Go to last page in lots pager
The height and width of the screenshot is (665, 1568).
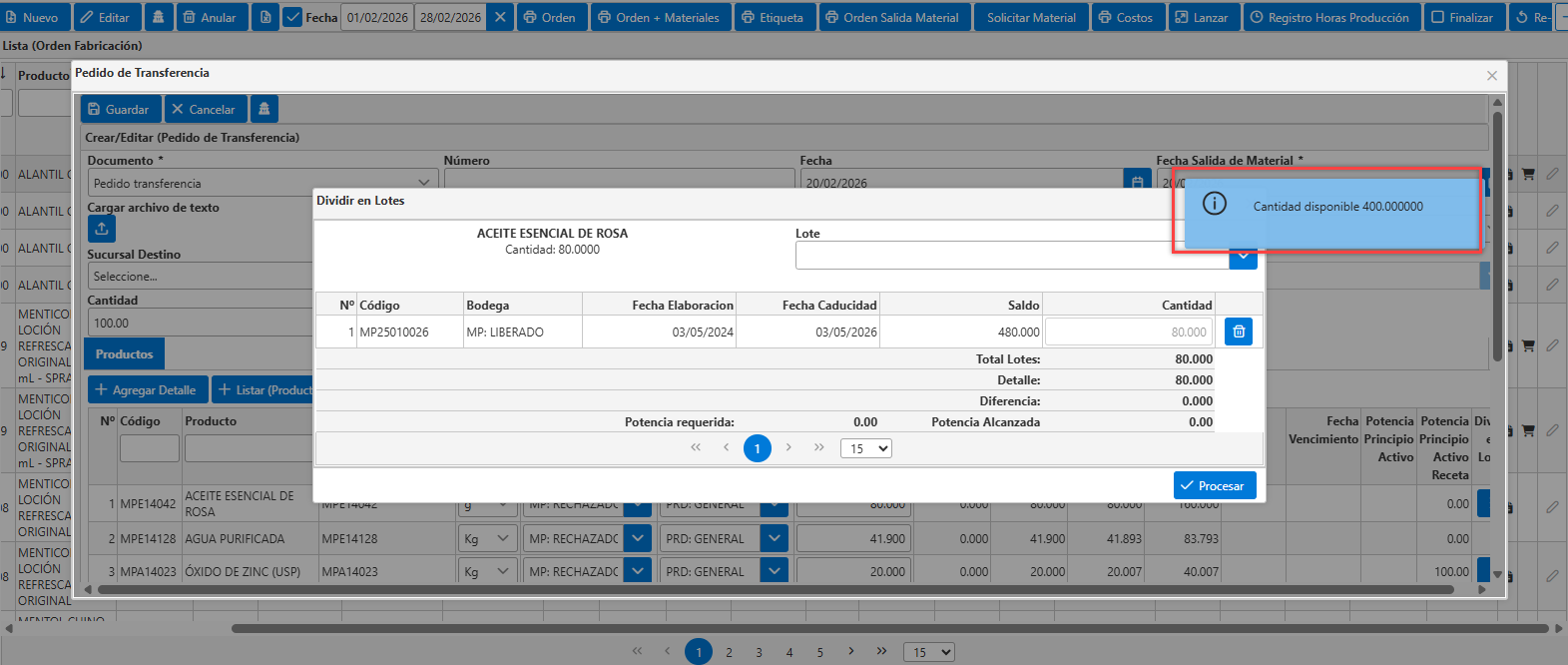pos(819,447)
